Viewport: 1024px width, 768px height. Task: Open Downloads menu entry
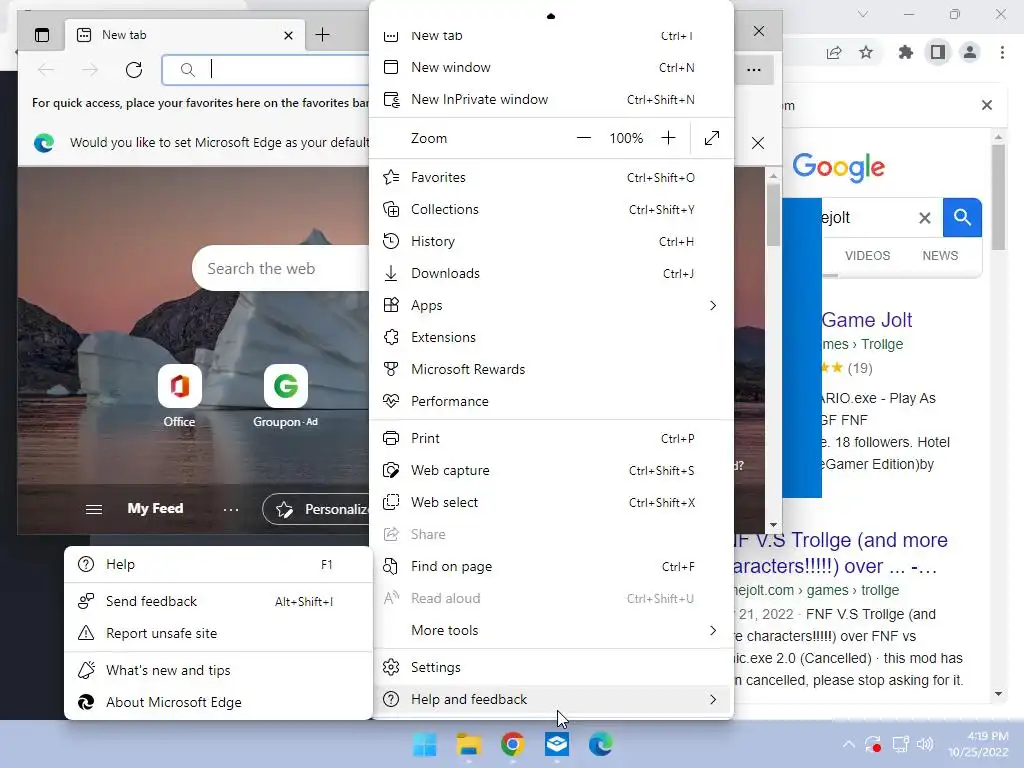coord(551,273)
